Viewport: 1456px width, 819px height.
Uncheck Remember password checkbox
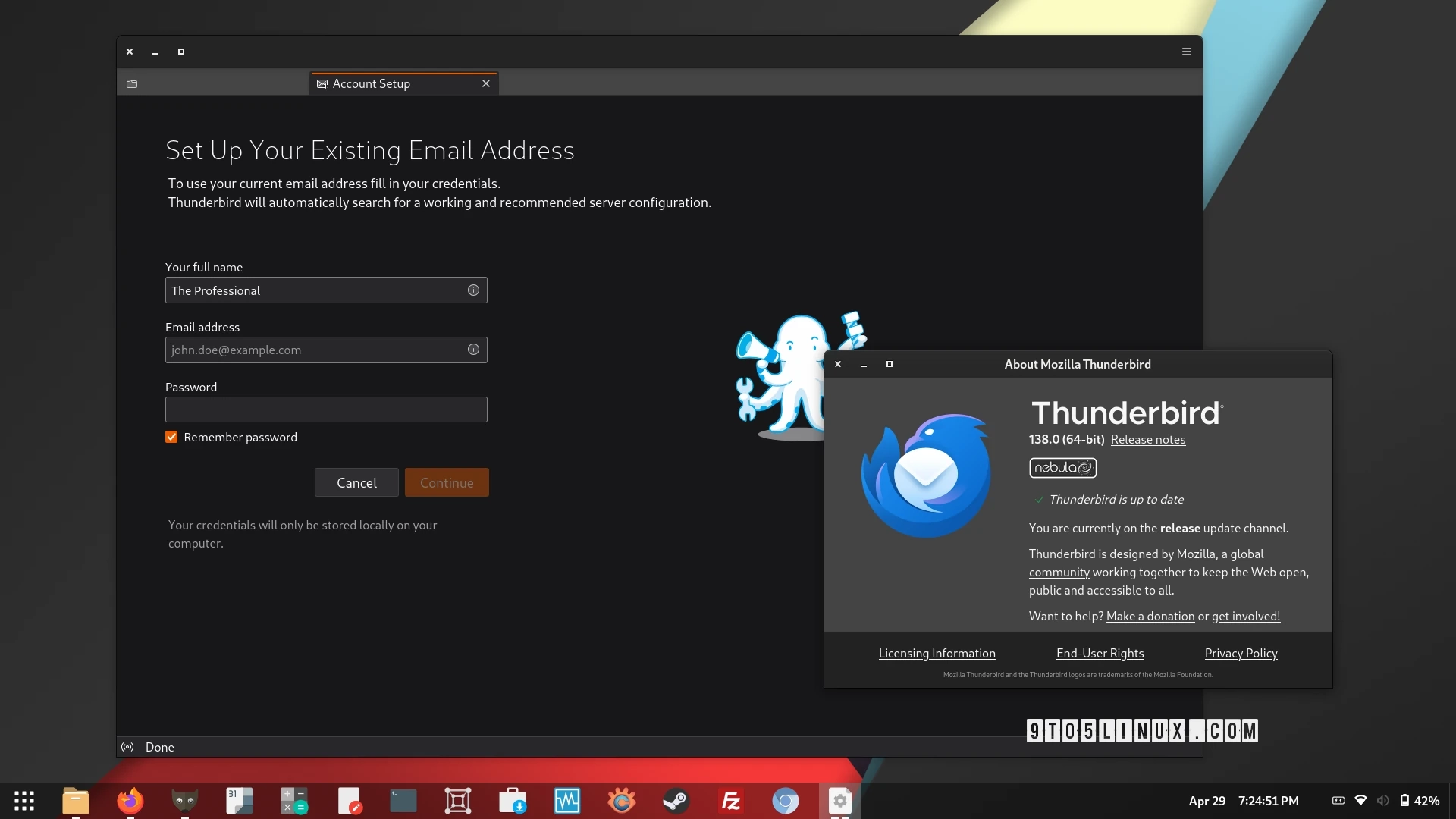tap(171, 438)
